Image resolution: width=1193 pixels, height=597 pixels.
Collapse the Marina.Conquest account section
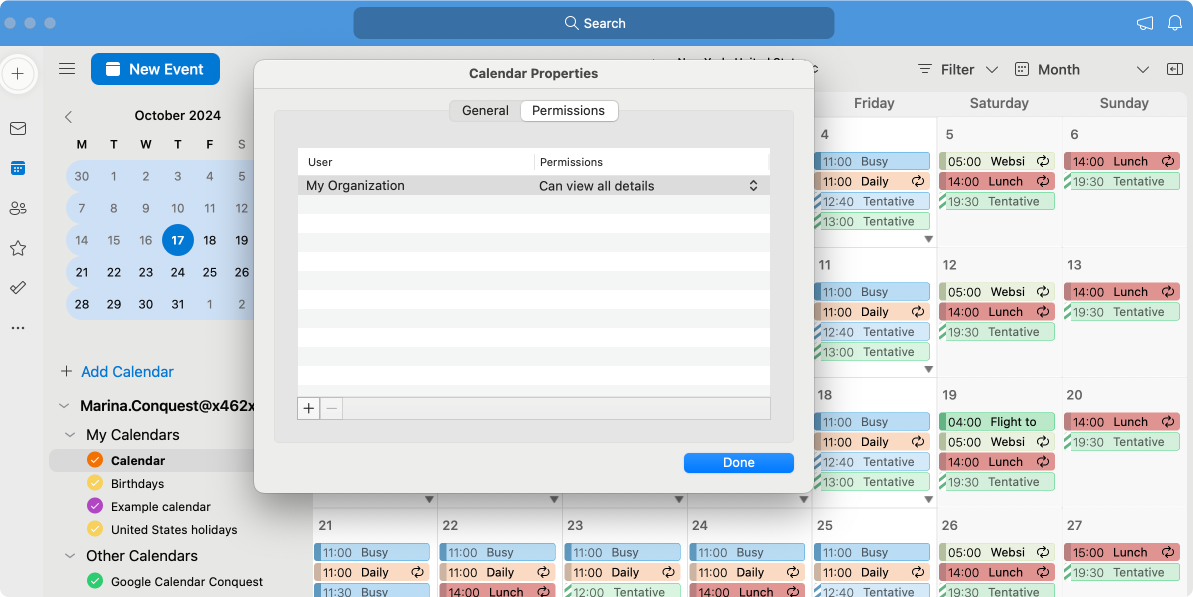pyautogui.click(x=64, y=406)
